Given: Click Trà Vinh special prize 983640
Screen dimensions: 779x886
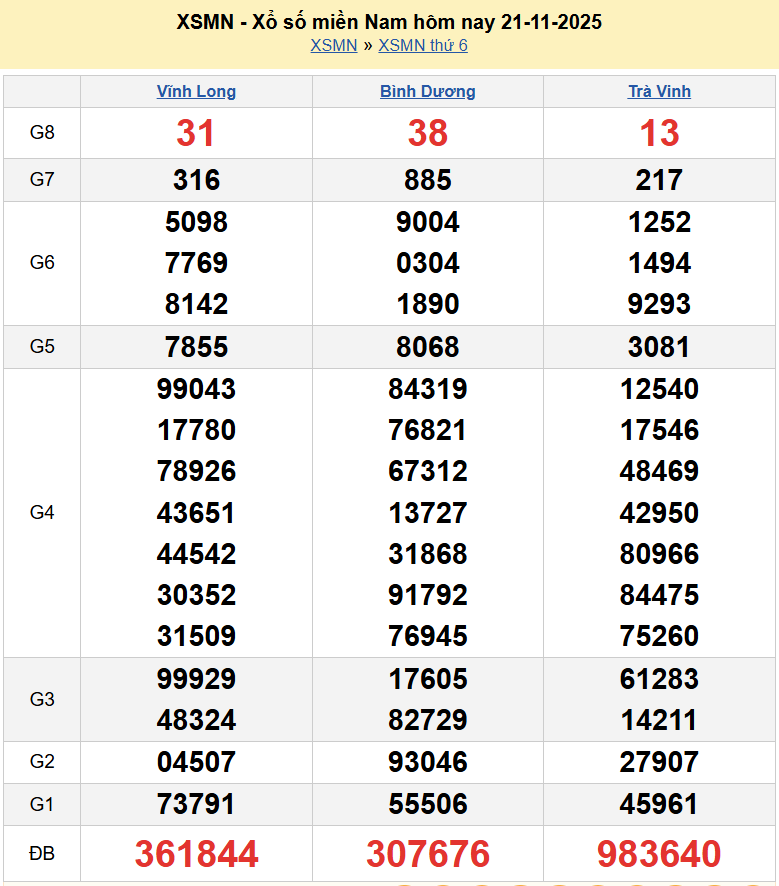Looking at the screenshot, I should [x=659, y=854].
